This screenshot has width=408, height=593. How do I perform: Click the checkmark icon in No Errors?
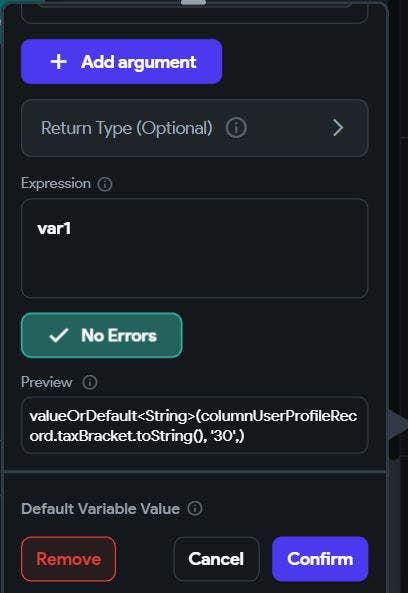[59, 335]
